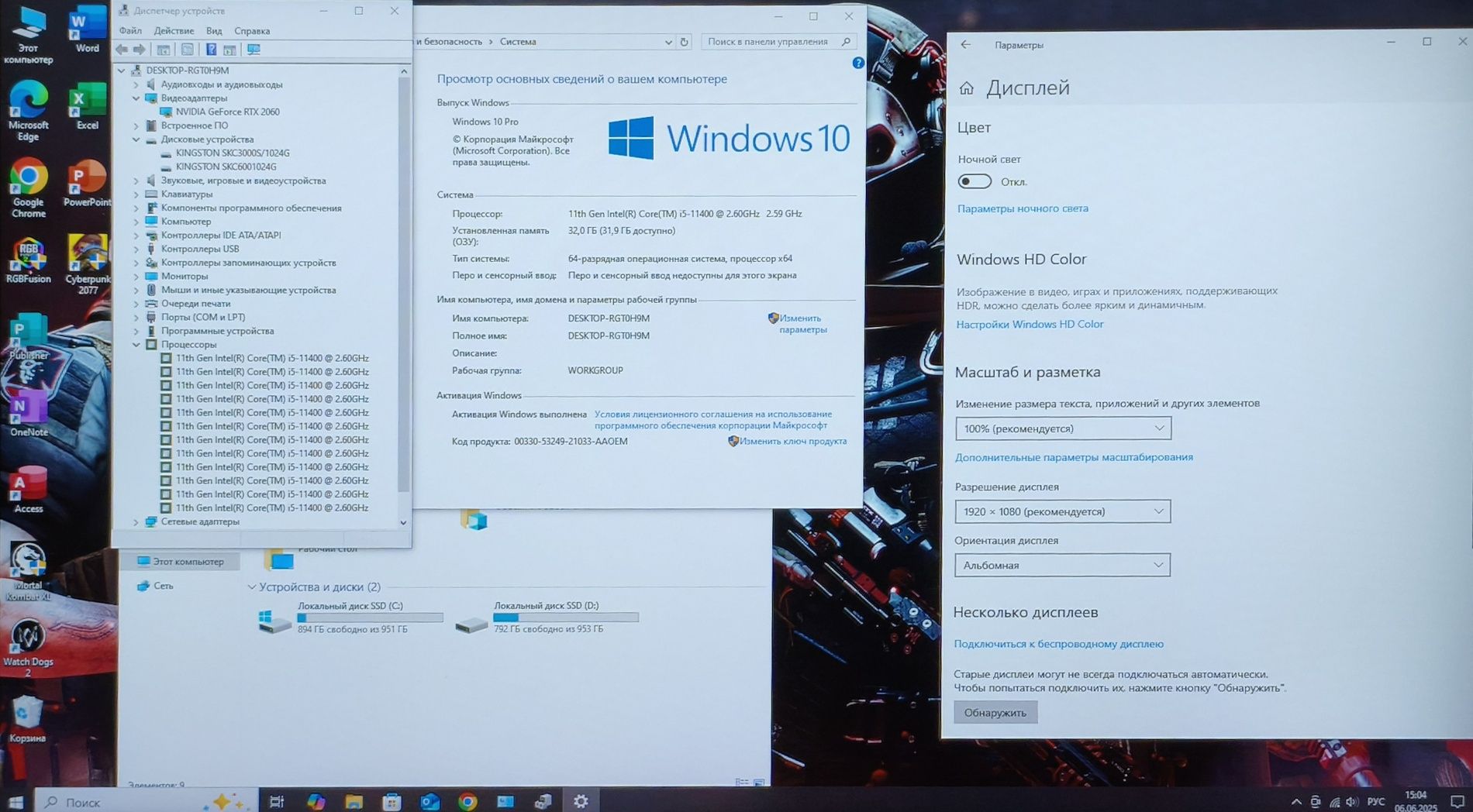Click the Поиск в панели управления search field
Image resolution: width=1473 pixels, height=812 pixels.
coord(778,42)
